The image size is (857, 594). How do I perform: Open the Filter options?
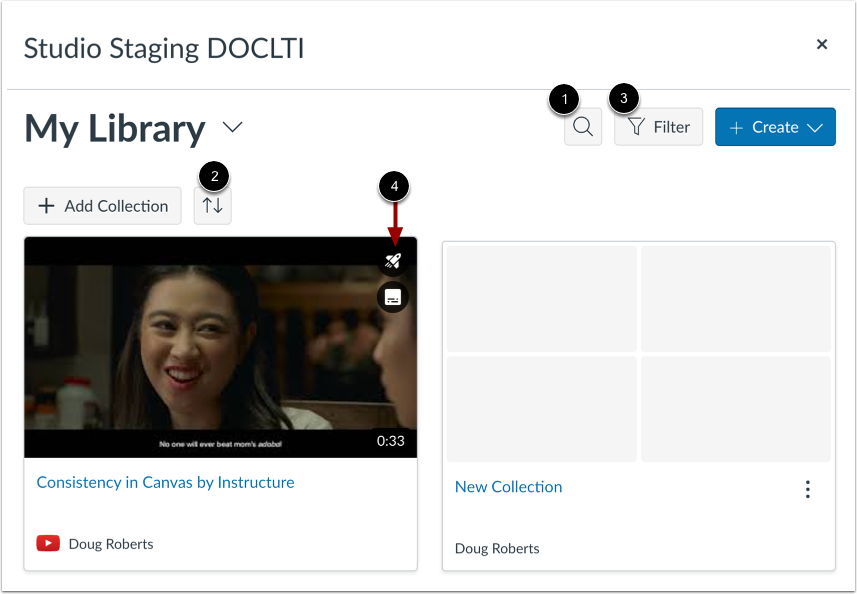click(x=658, y=127)
